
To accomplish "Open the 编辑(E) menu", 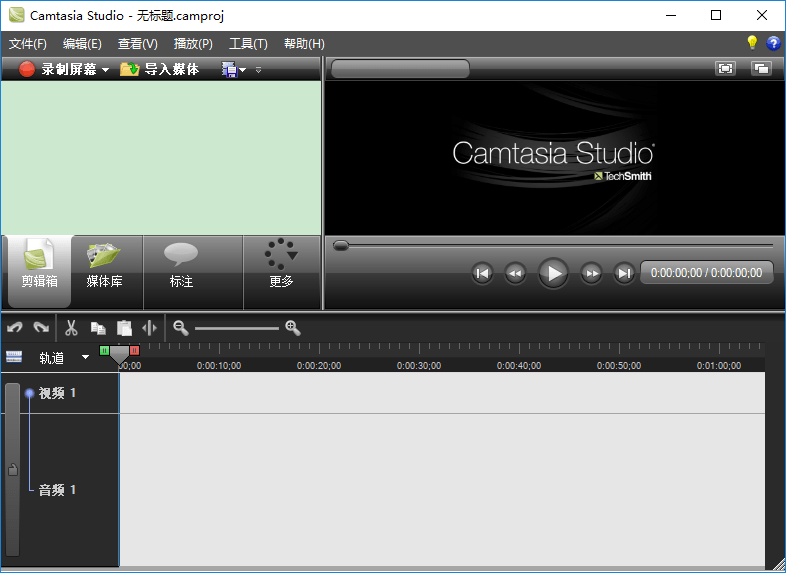I will point(82,44).
